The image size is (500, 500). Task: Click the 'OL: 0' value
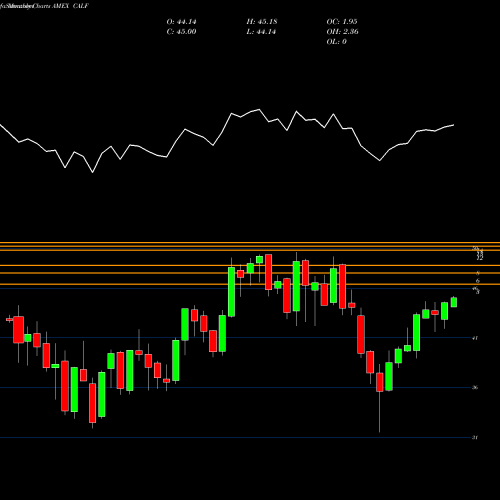[336, 42]
